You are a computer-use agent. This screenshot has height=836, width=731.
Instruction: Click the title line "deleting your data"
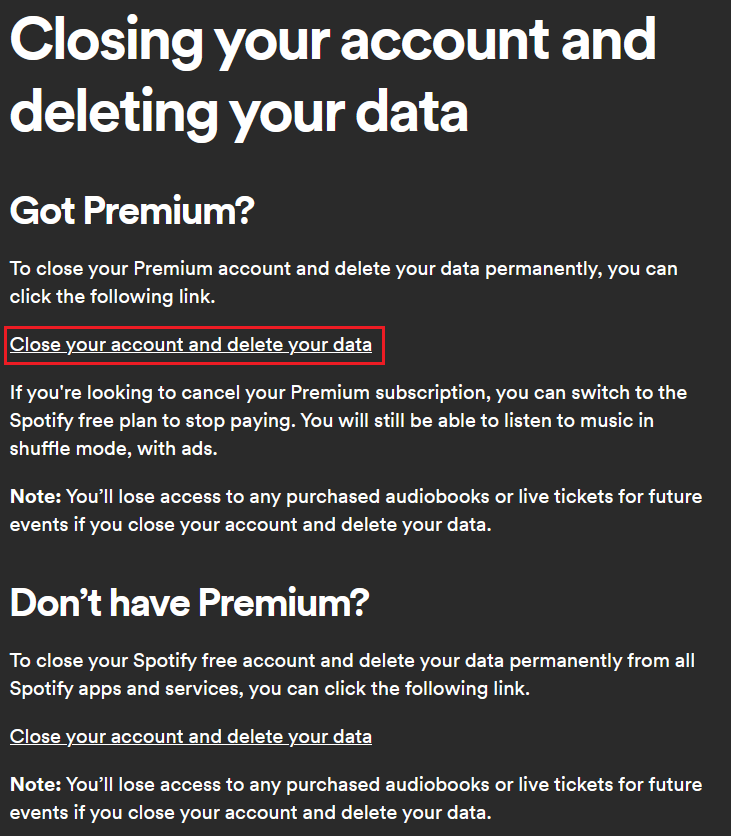(x=238, y=113)
